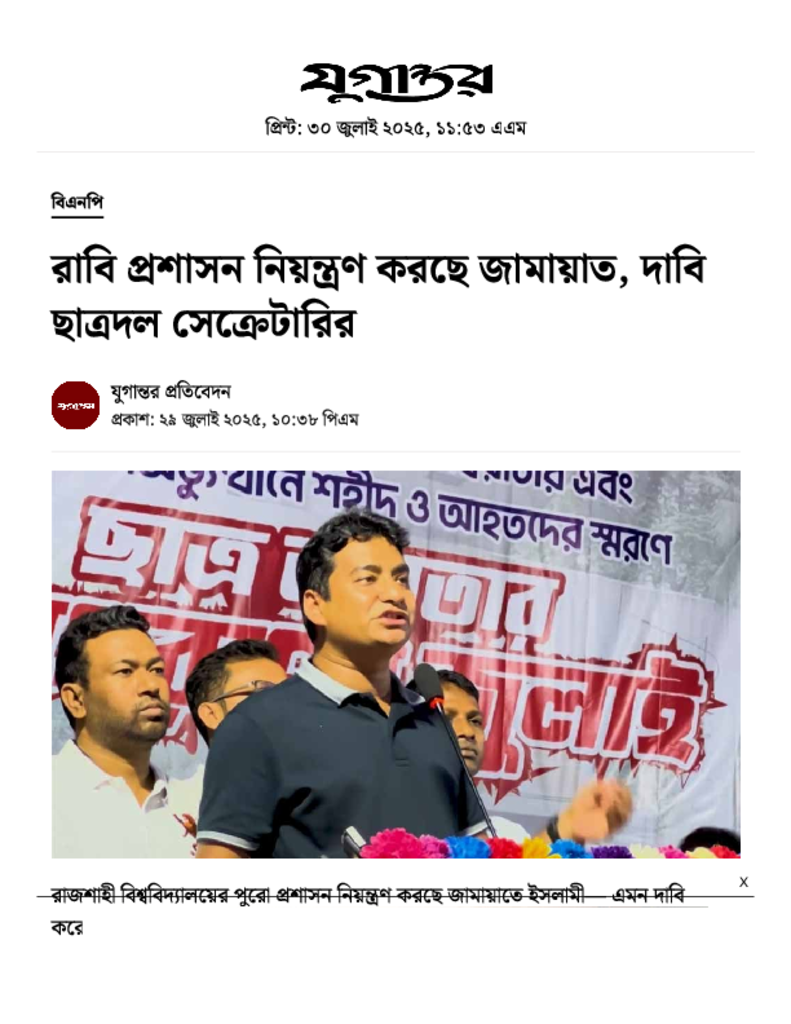The image size is (791, 1024).
Task: Click the word করে below the paragraph
Action: coord(67,928)
